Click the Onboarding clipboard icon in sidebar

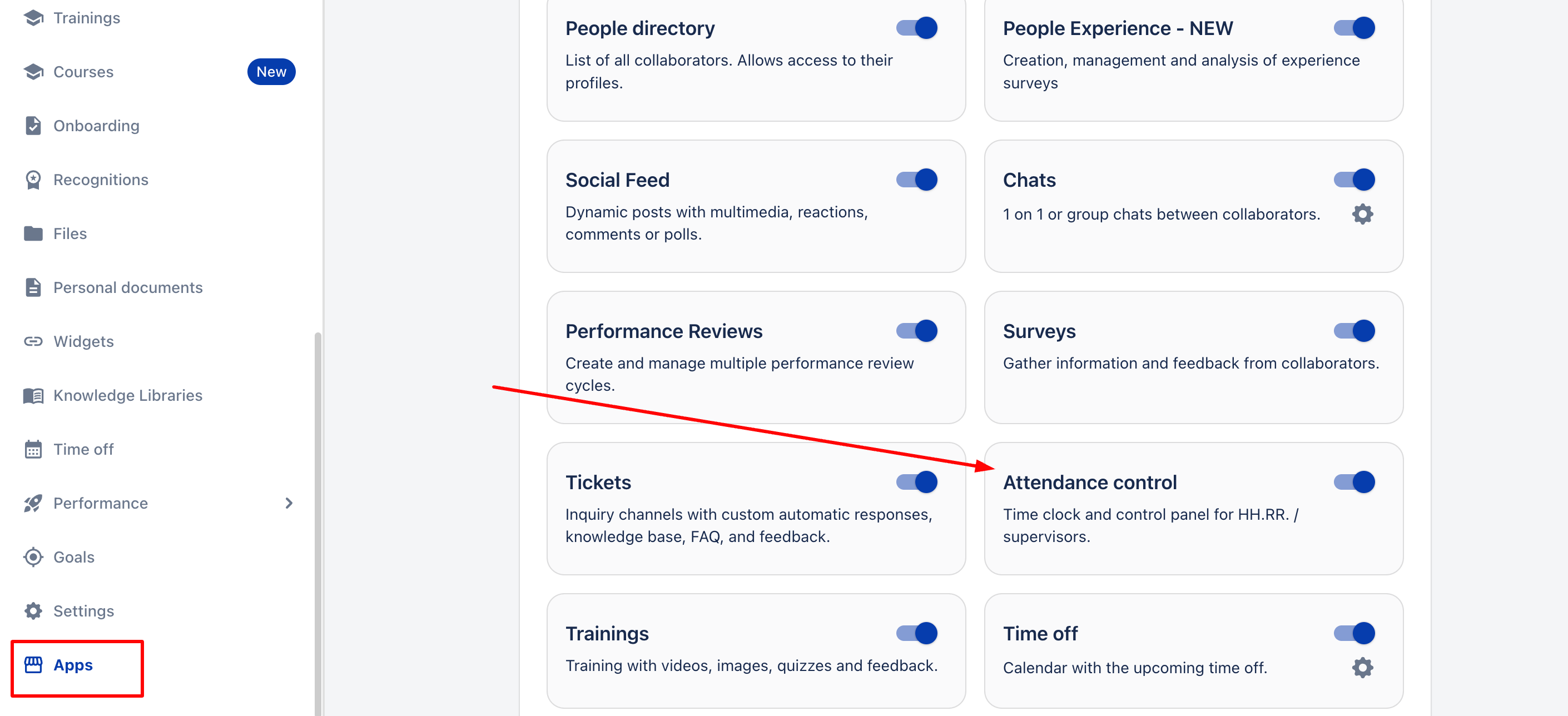point(33,126)
